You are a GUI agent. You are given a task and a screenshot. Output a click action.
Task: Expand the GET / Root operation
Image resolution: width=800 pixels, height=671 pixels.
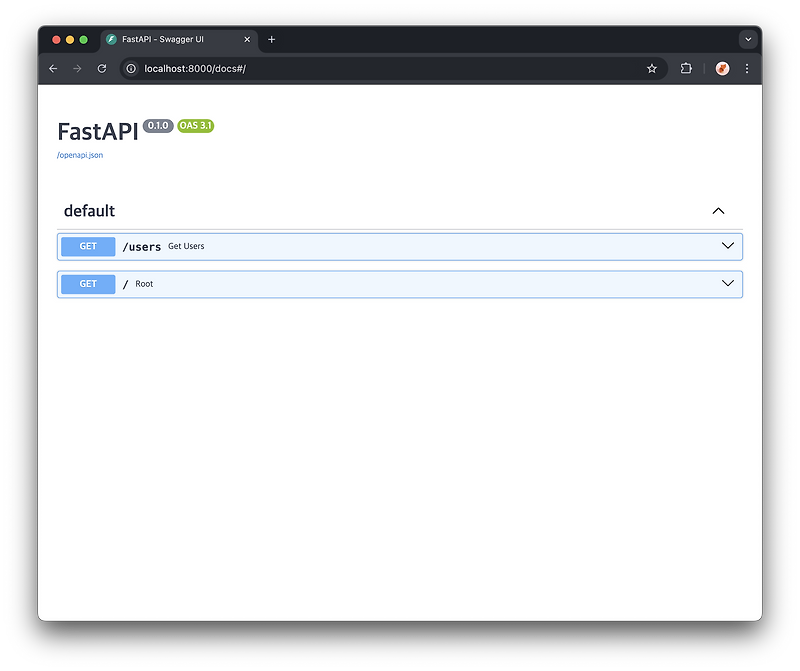pyautogui.click(x=728, y=284)
